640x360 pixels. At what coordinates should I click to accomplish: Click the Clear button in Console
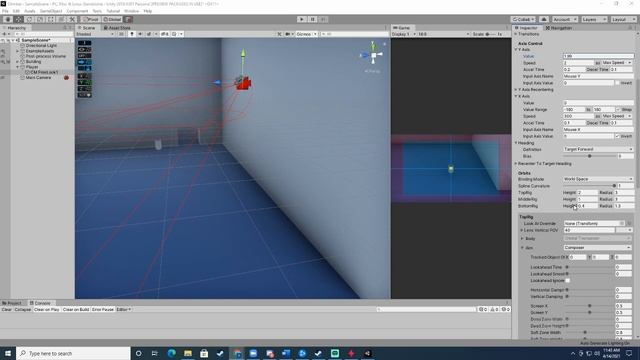7,309
